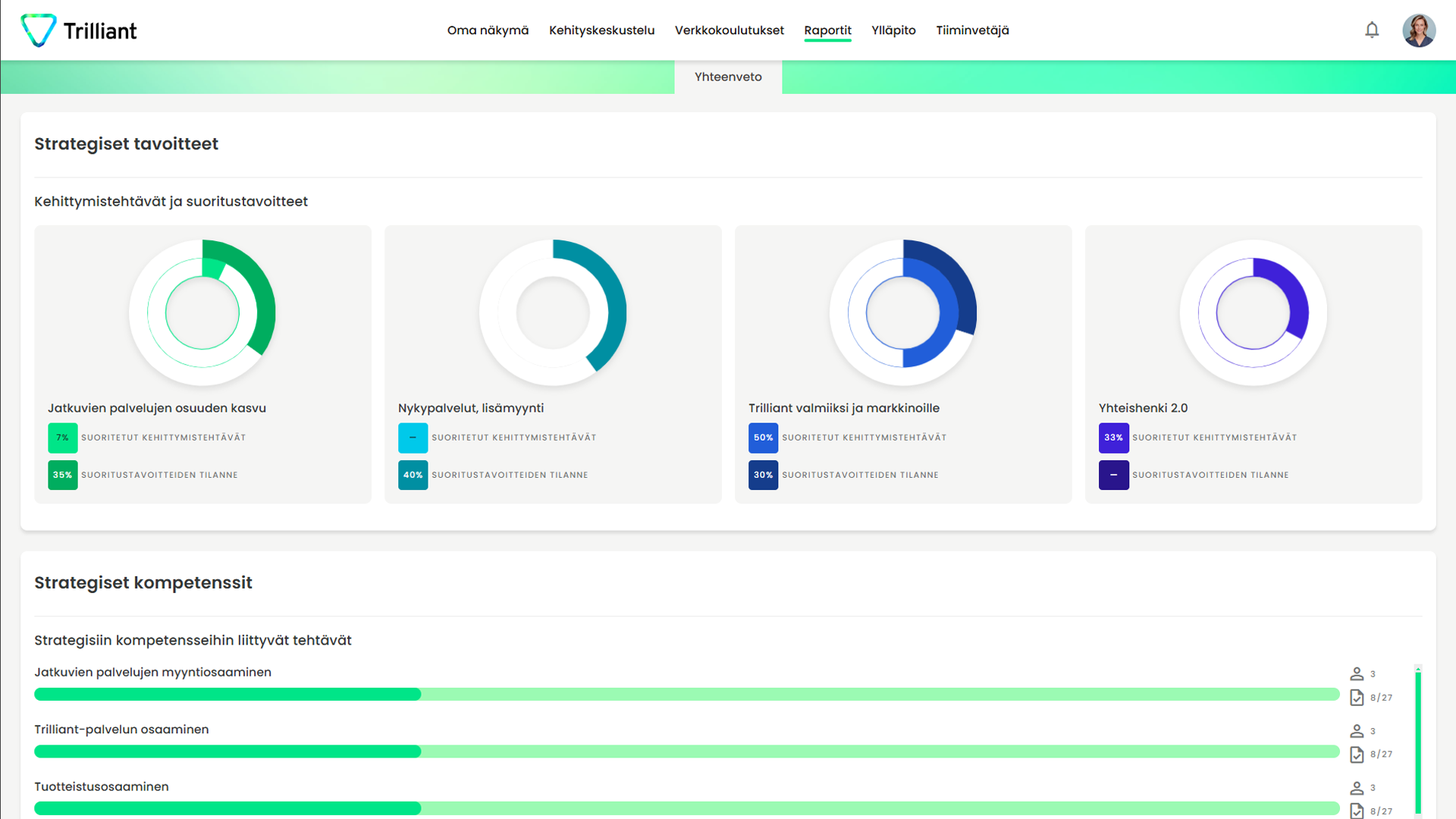Click the Kehittymistehtävät ja suoritustavoitteet subheading

tap(171, 202)
